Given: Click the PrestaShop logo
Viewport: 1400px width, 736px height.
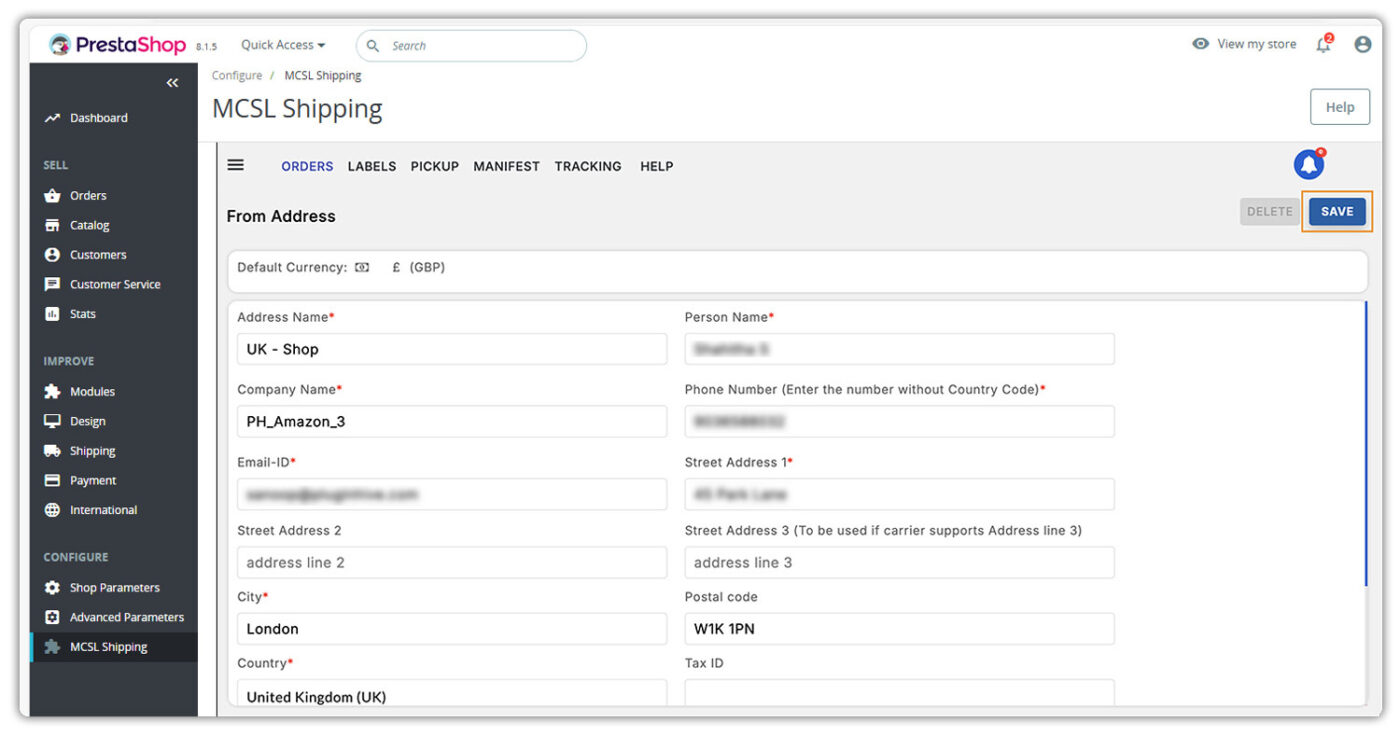Looking at the screenshot, I should coord(117,45).
